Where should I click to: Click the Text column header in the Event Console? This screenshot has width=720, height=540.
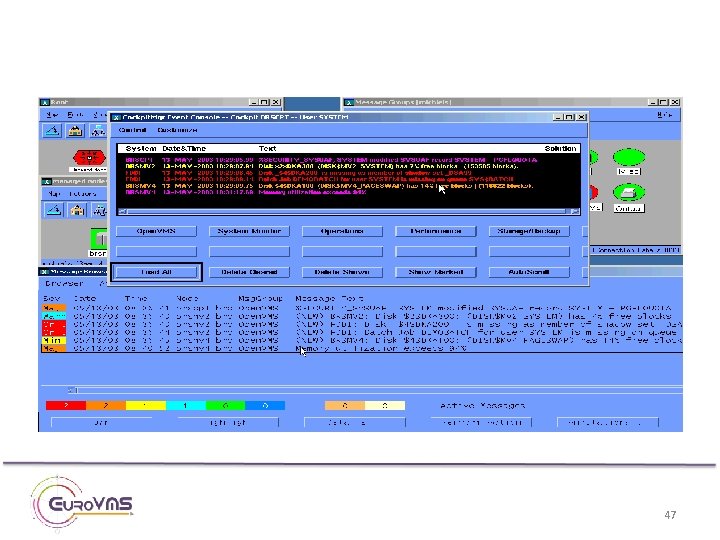267,148
